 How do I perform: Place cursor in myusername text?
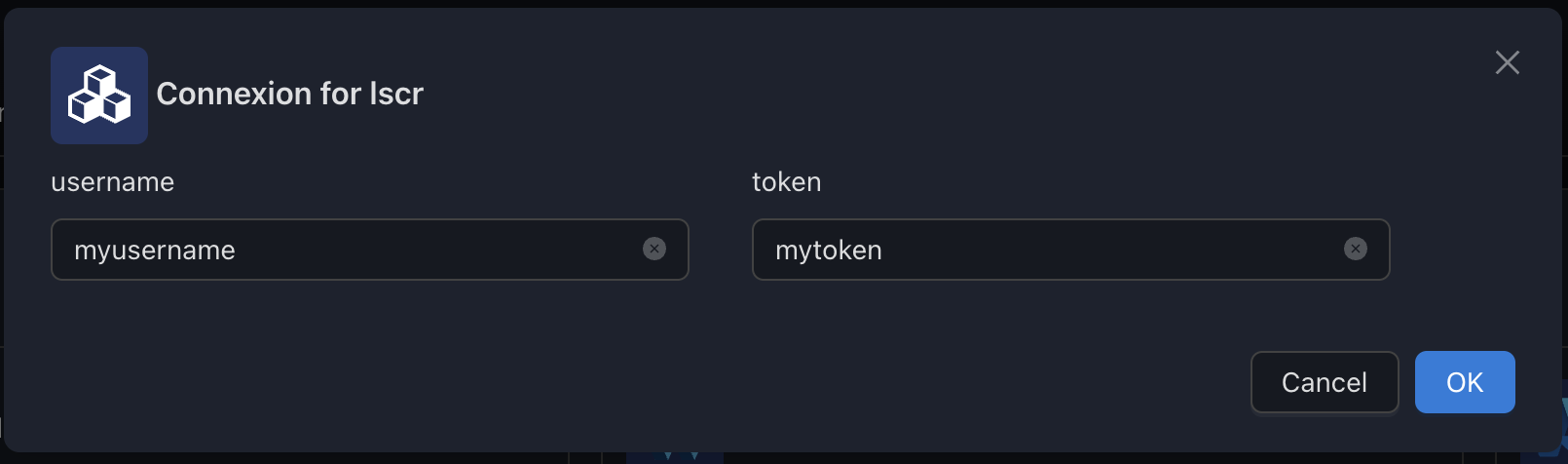click(155, 251)
